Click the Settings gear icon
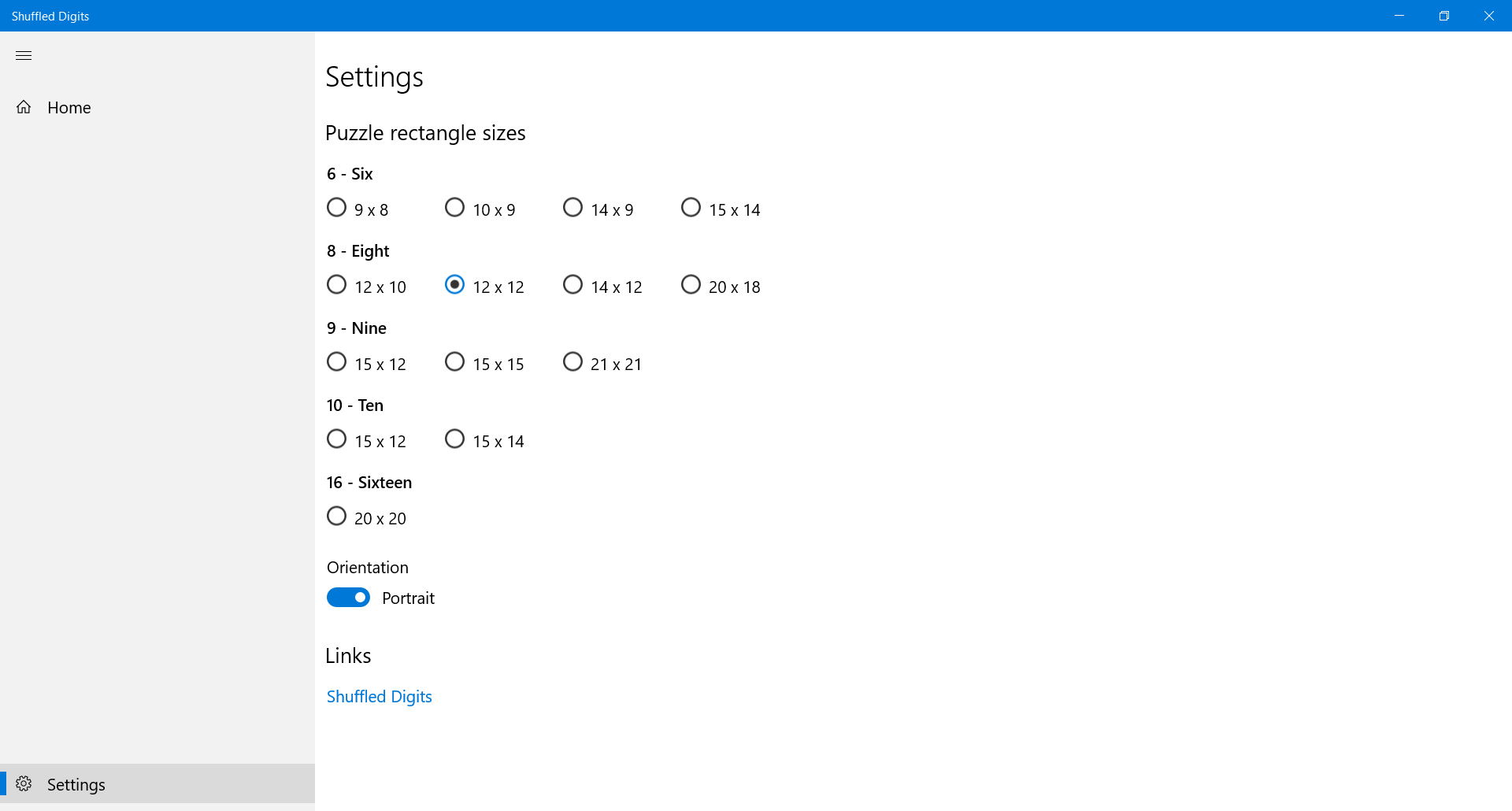Image resolution: width=1512 pixels, height=811 pixels. click(24, 784)
